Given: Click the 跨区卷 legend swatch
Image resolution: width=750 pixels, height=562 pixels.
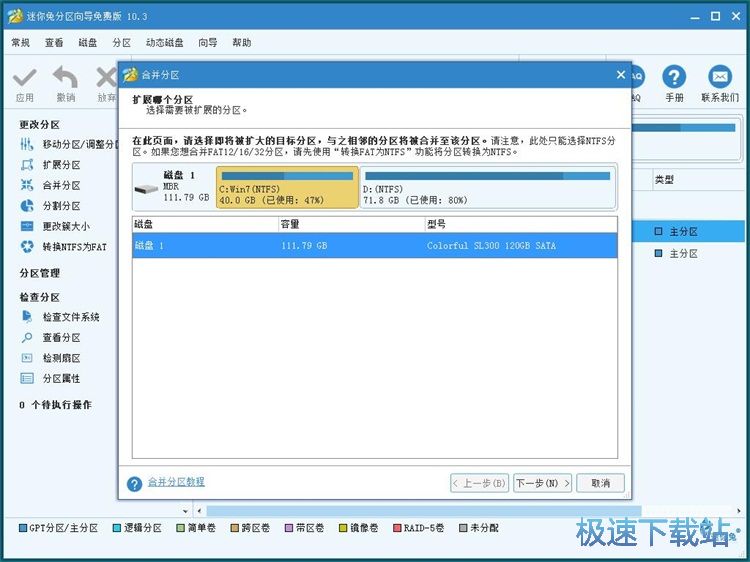Looking at the screenshot, I should pyautogui.click(x=234, y=528).
